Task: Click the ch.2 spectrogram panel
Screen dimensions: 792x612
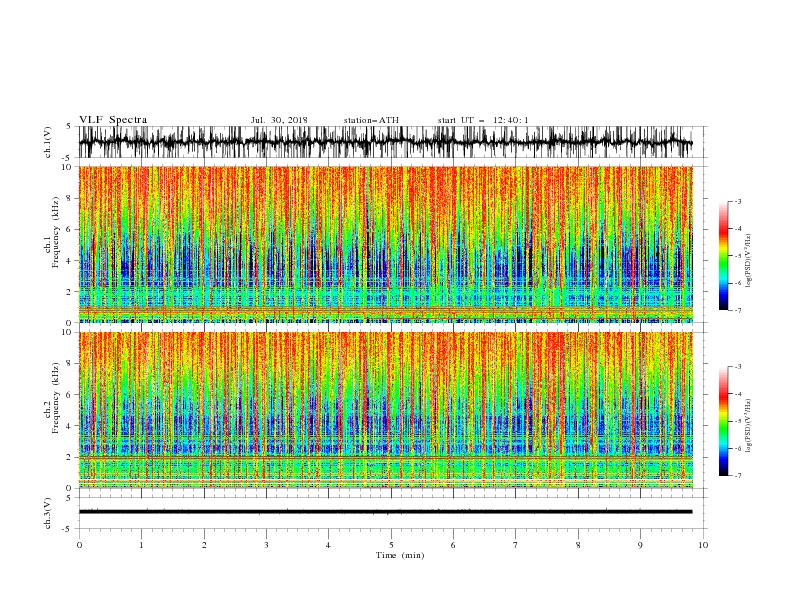Action: [x=385, y=410]
